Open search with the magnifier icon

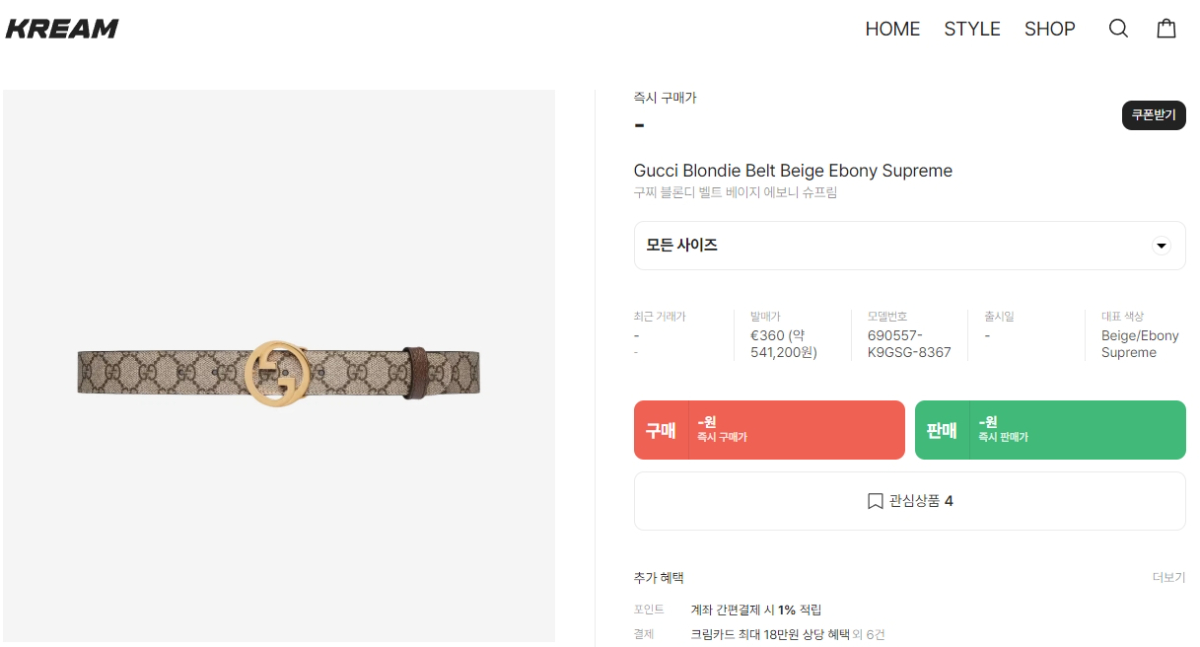coord(1118,29)
